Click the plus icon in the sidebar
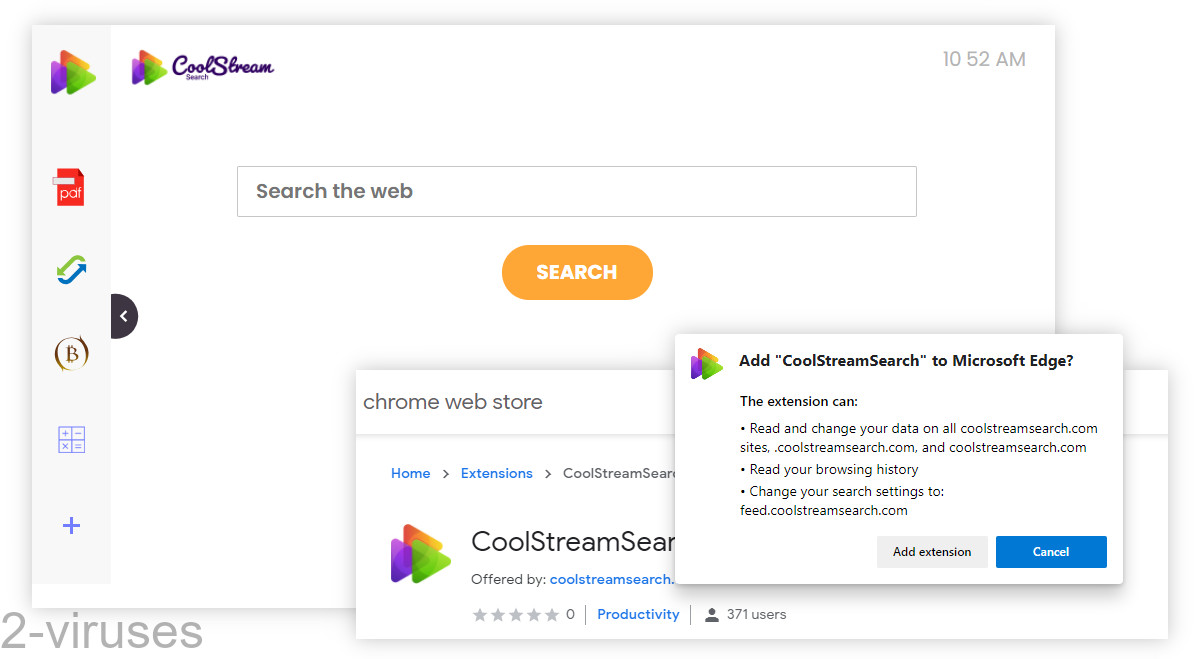 click(70, 525)
